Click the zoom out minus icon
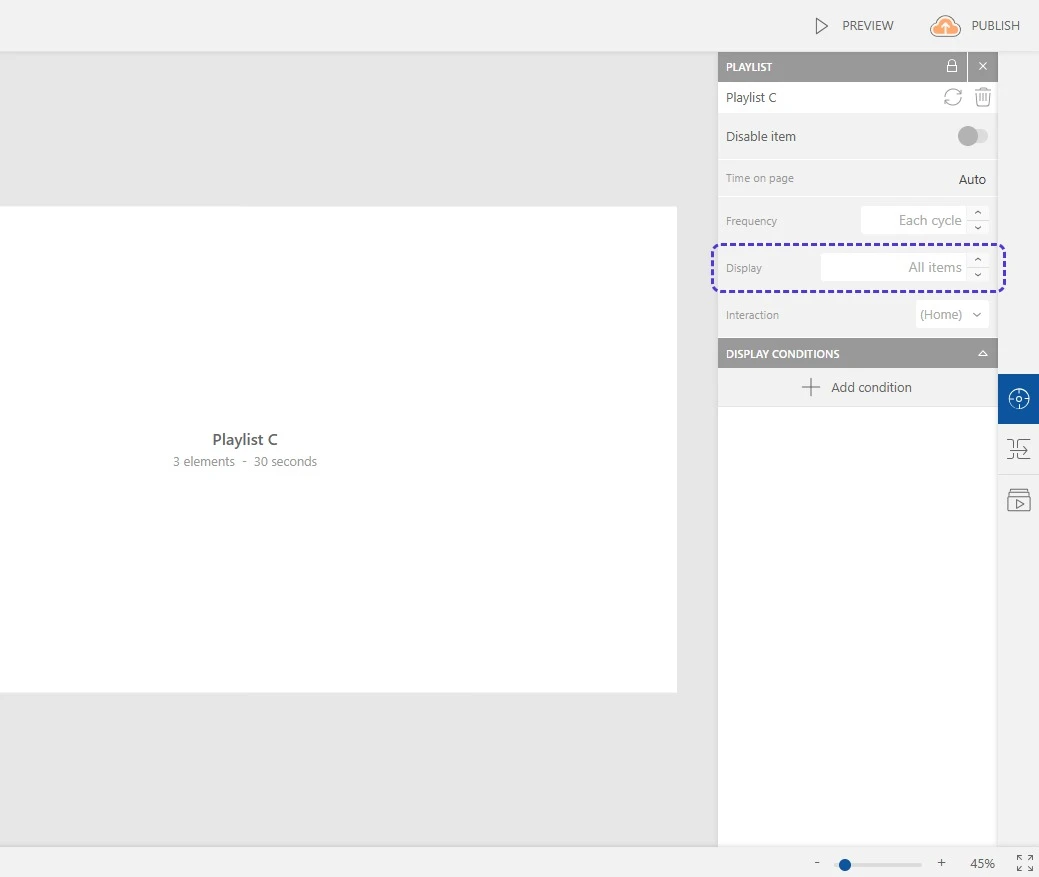 [817, 863]
